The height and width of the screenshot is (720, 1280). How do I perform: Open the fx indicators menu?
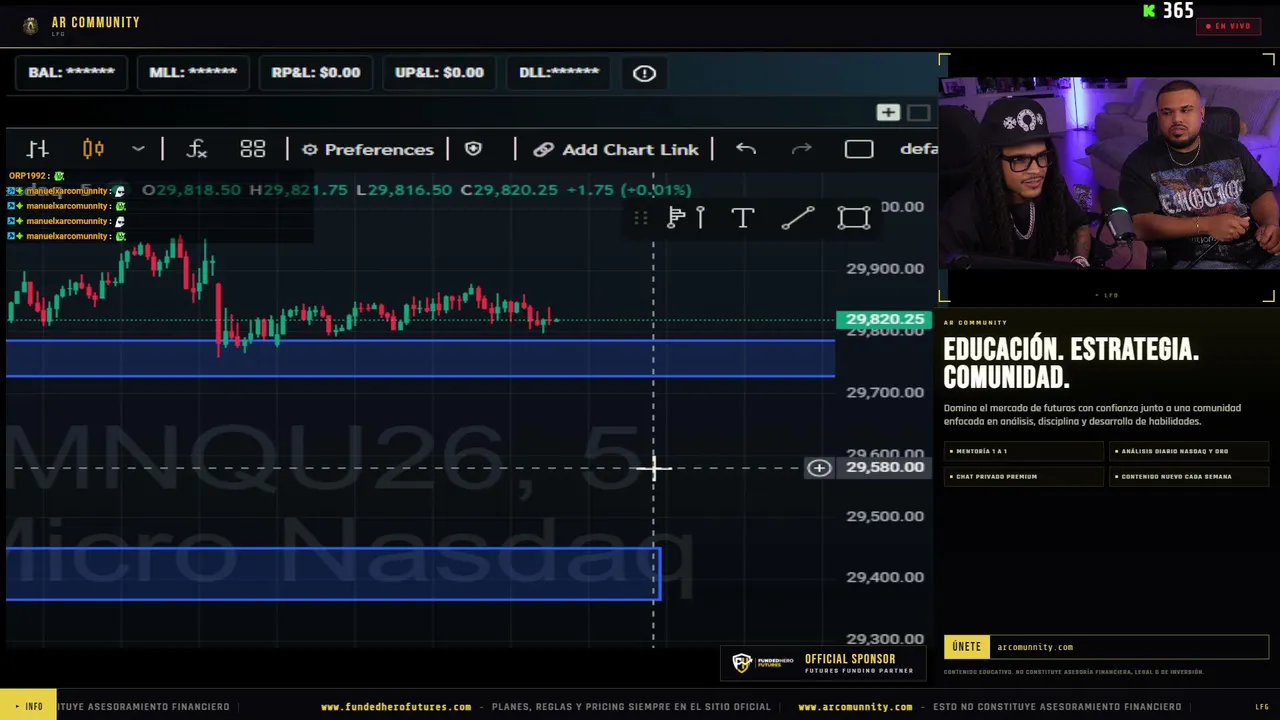point(197,149)
